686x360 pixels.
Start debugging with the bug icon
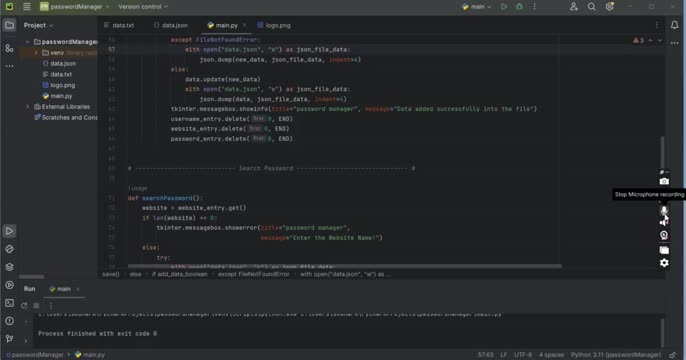[x=519, y=7]
